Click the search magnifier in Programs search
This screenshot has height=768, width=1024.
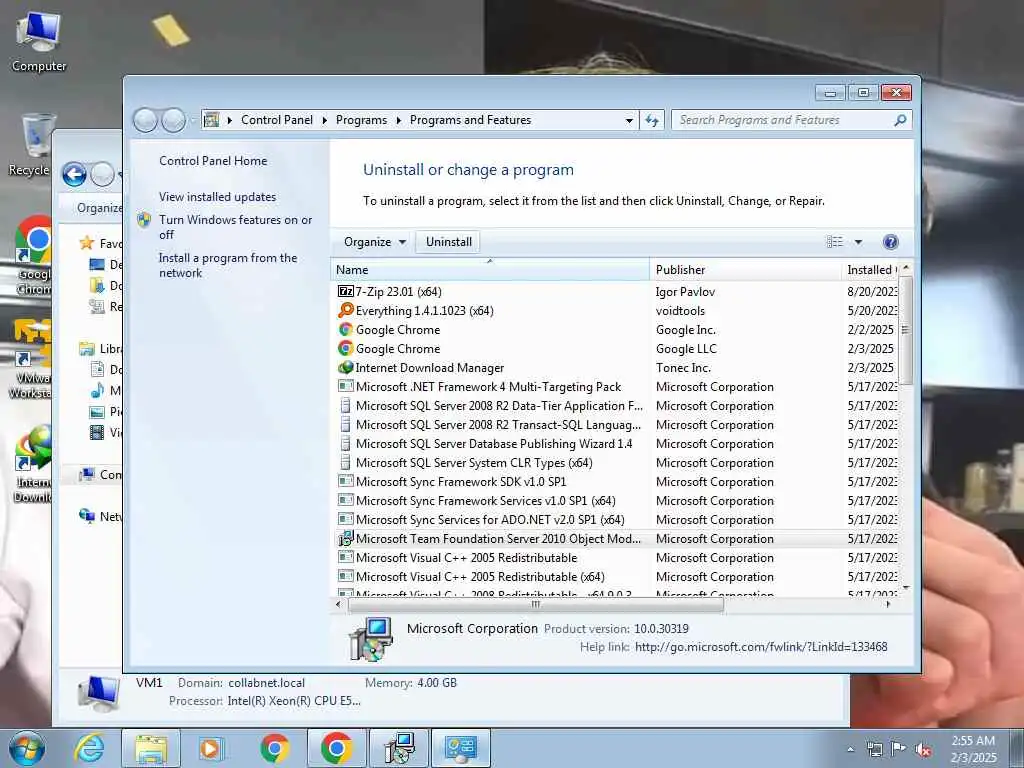(x=900, y=120)
